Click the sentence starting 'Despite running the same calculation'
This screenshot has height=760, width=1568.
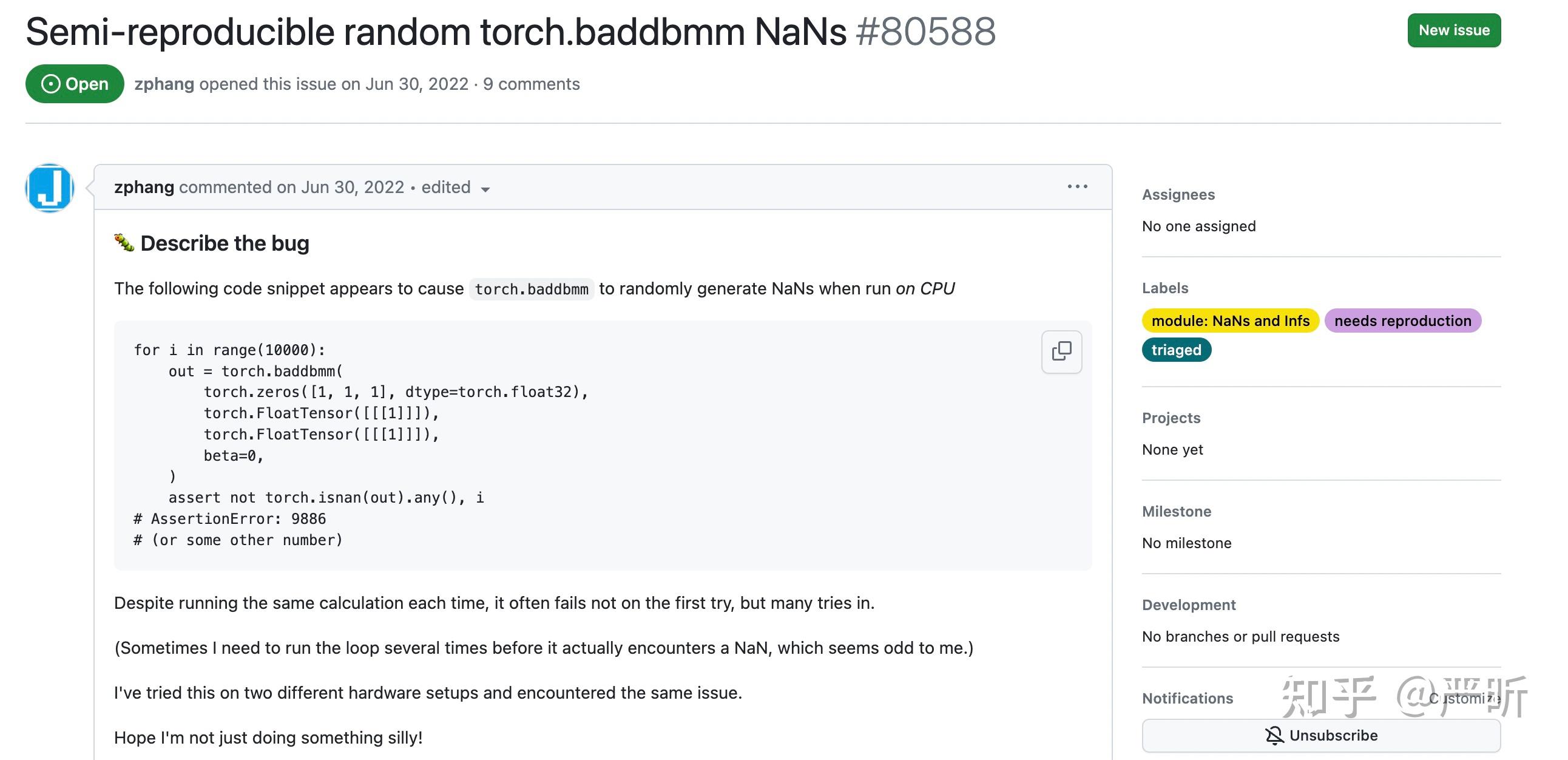point(495,603)
